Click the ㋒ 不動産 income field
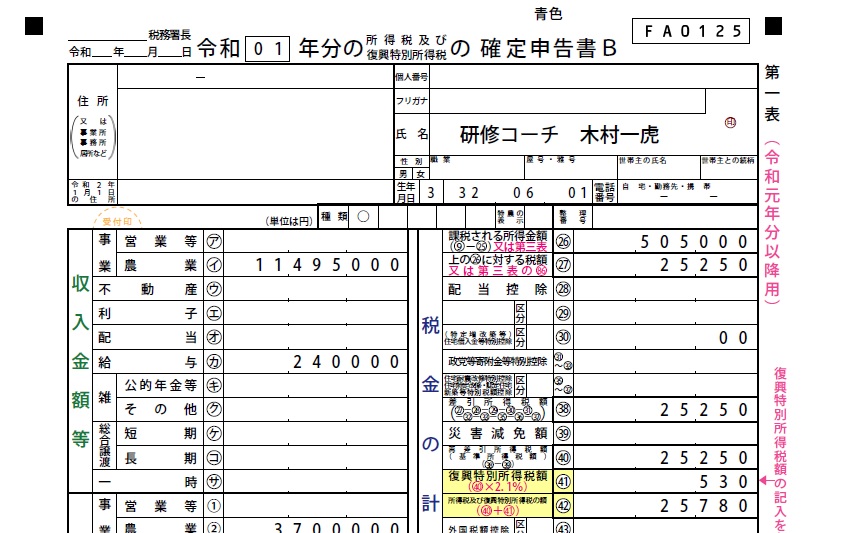Viewport: 845px width, 533px height. 315,289
